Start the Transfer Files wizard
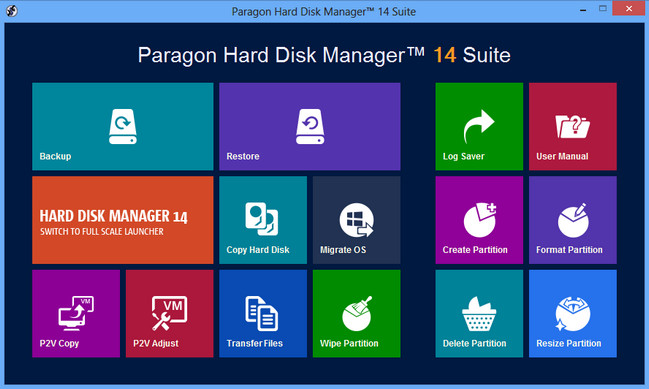The height and width of the screenshot is (389, 649). pos(263,314)
